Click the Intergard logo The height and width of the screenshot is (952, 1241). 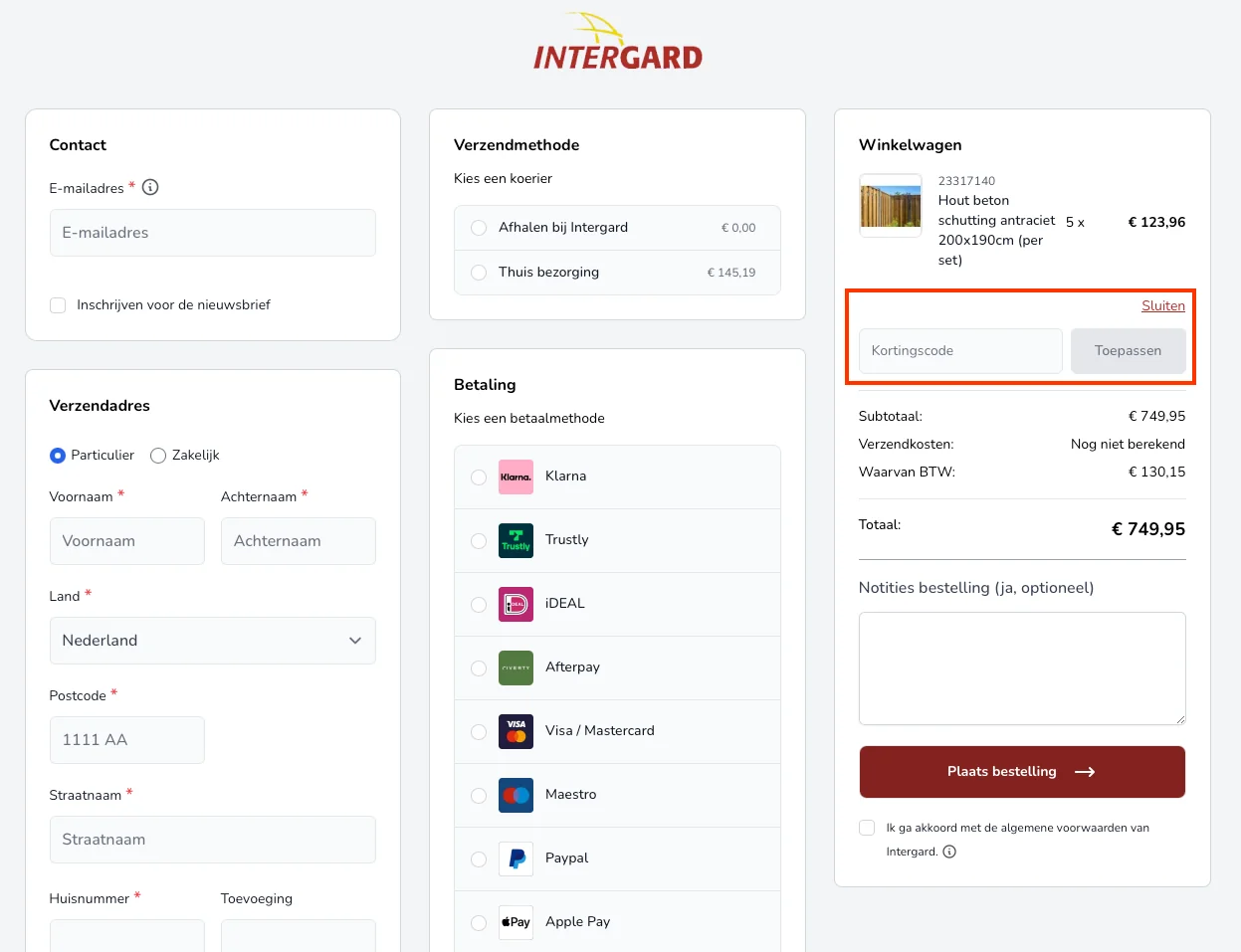point(618,44)
